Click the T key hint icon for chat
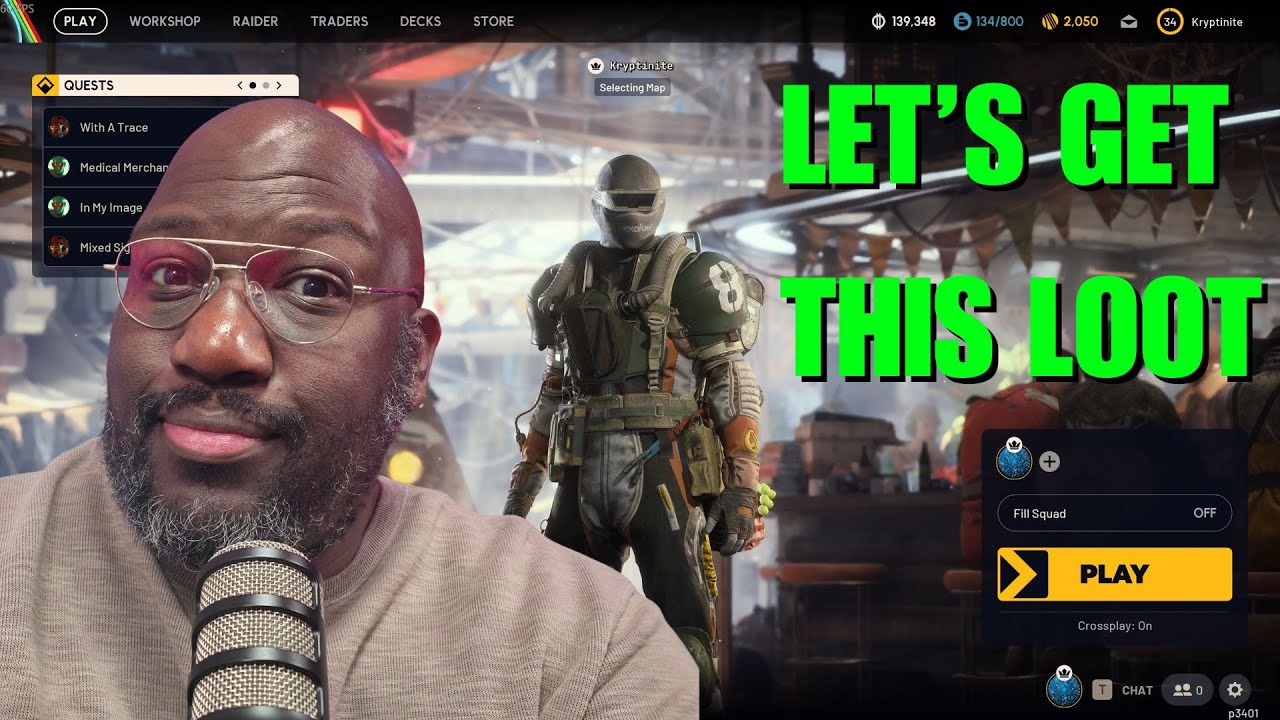Screen dimensions: 1280x720 pyautogui.click(x=1102, y=690)
